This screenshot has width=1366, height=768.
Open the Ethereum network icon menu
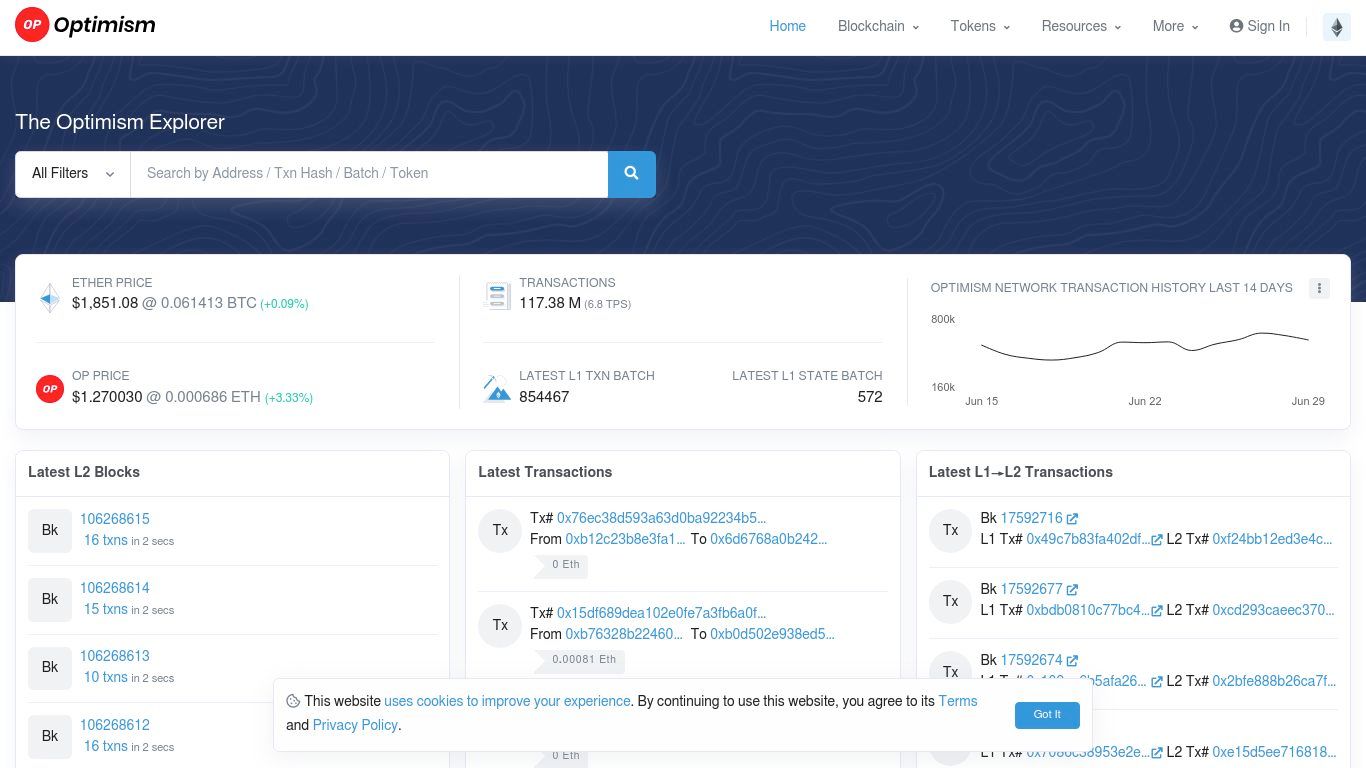pyautogui.click(x=1337, y=27)
